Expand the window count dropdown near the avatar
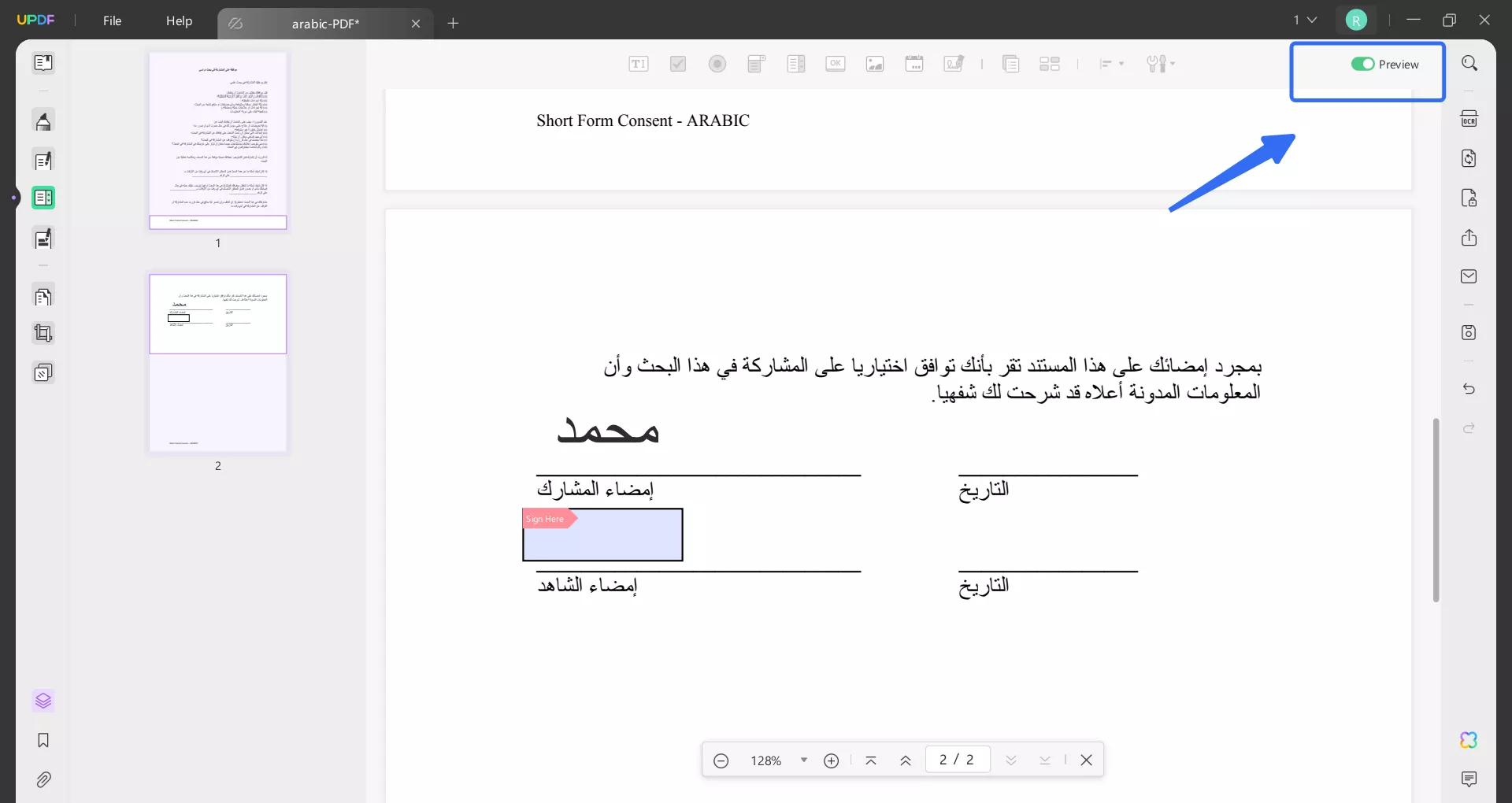1512x803 pixels. (x=1305, y=20)
